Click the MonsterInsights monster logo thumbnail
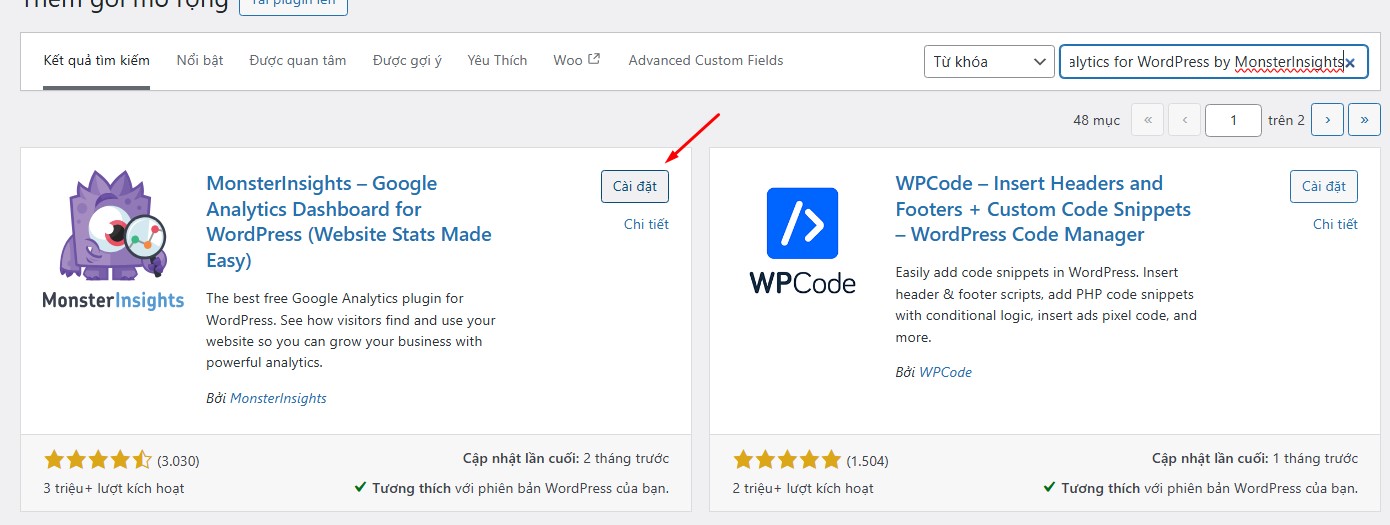 113,239
